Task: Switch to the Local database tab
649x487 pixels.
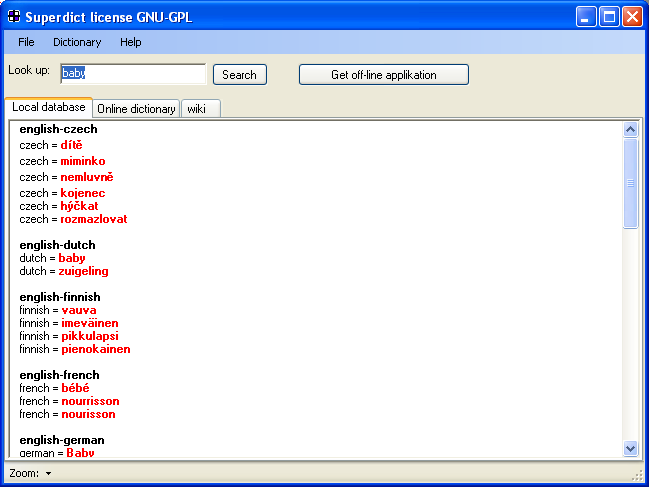Action: [x=48, y=107]
